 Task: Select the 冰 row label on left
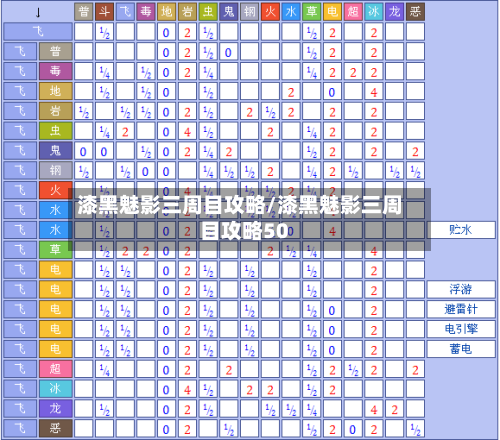tap(55, 389)
